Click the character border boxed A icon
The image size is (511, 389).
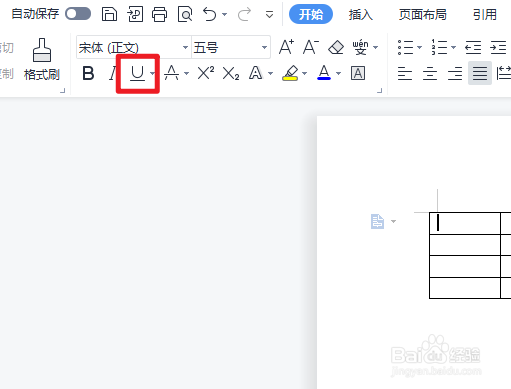[x=358, y=73]
